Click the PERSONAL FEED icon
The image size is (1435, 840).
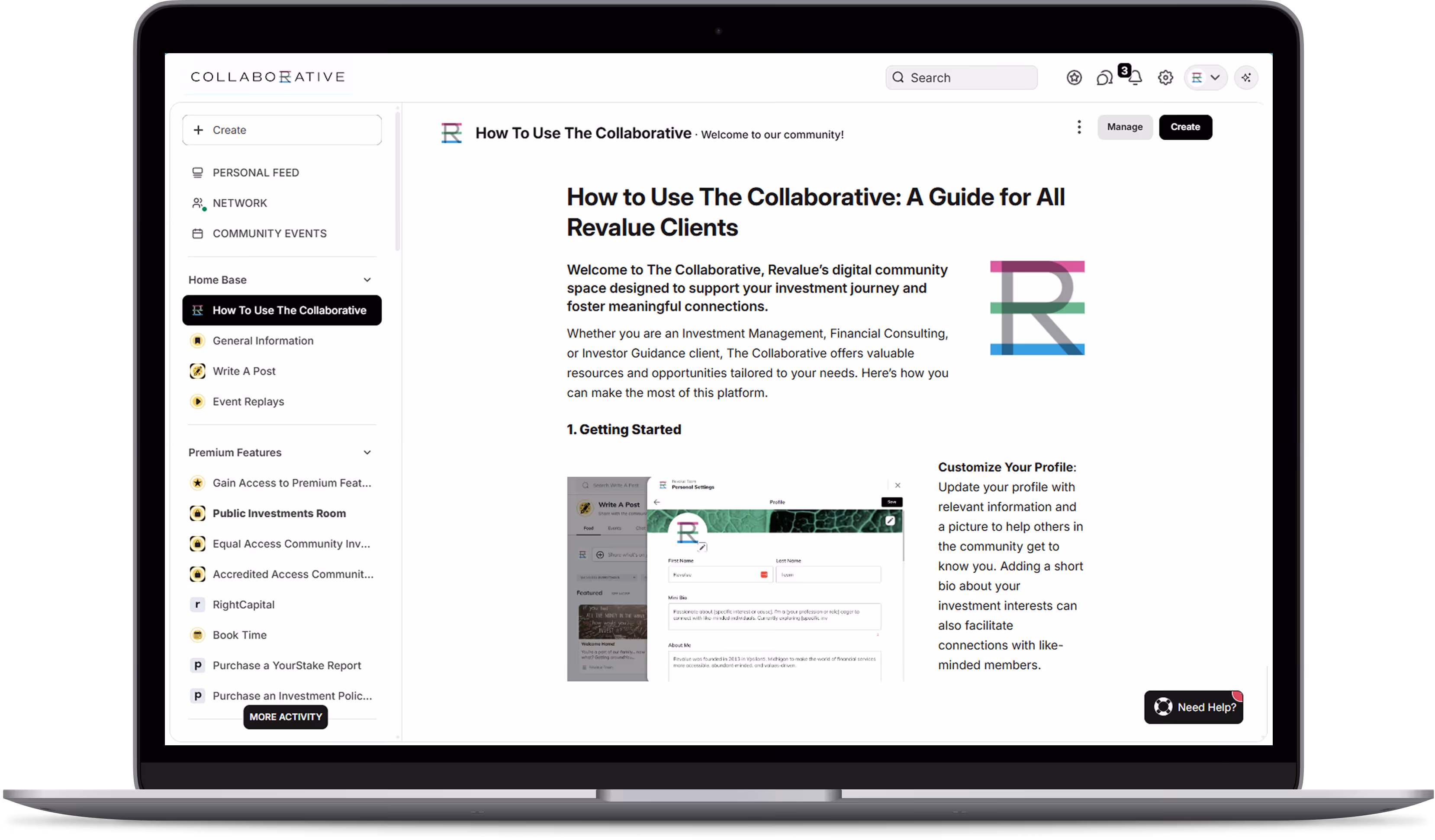click(198, 173)
